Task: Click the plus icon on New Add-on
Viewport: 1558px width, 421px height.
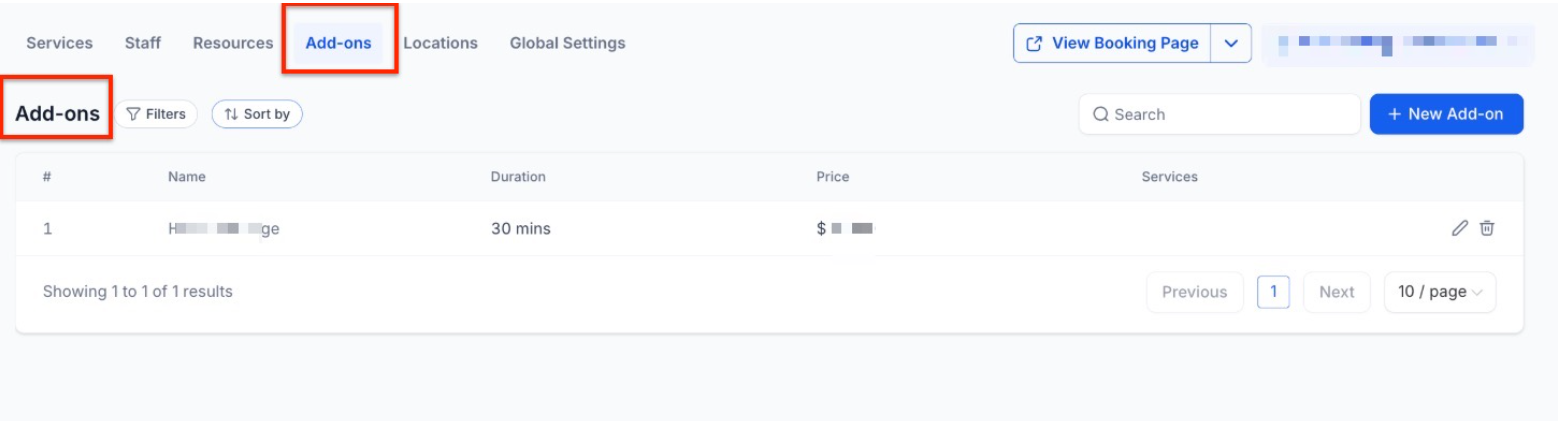Action: pyautogui.click(x=1394, y=114)
